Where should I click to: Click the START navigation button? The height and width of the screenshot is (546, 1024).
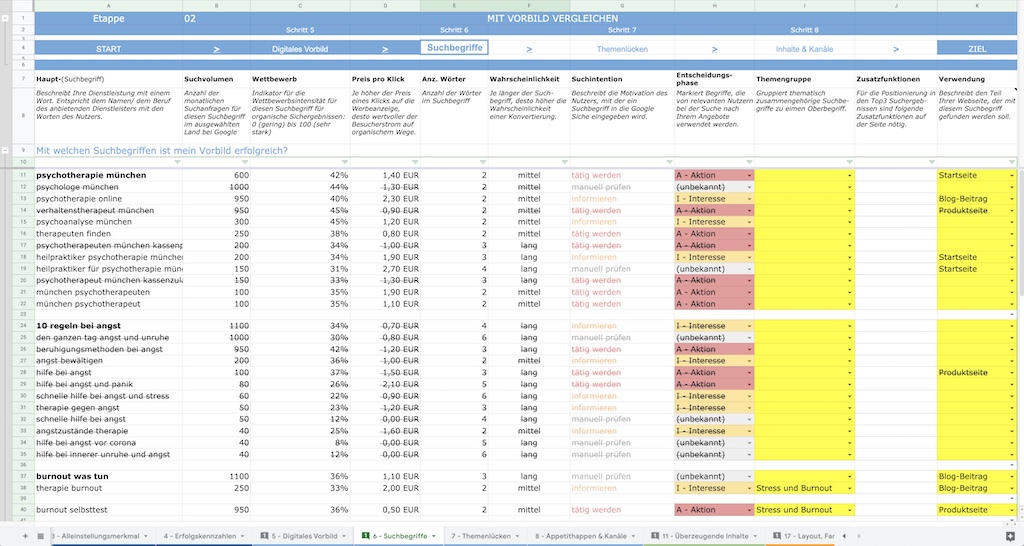pyautogui.click(x=108, y=49)
